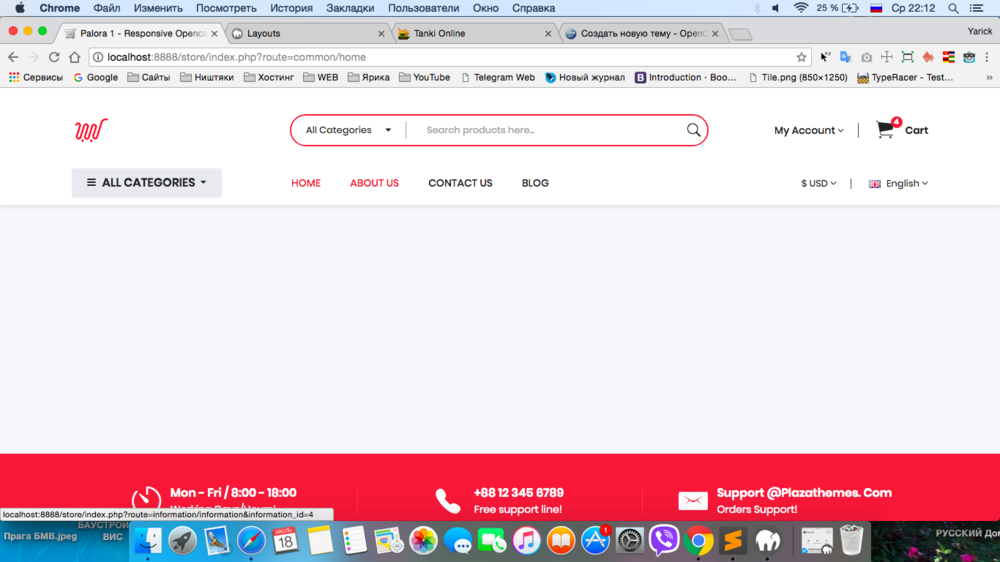Expand the All Categories search dropdown
Screen dimensions: 1000x562
click(x=348, y=130)
